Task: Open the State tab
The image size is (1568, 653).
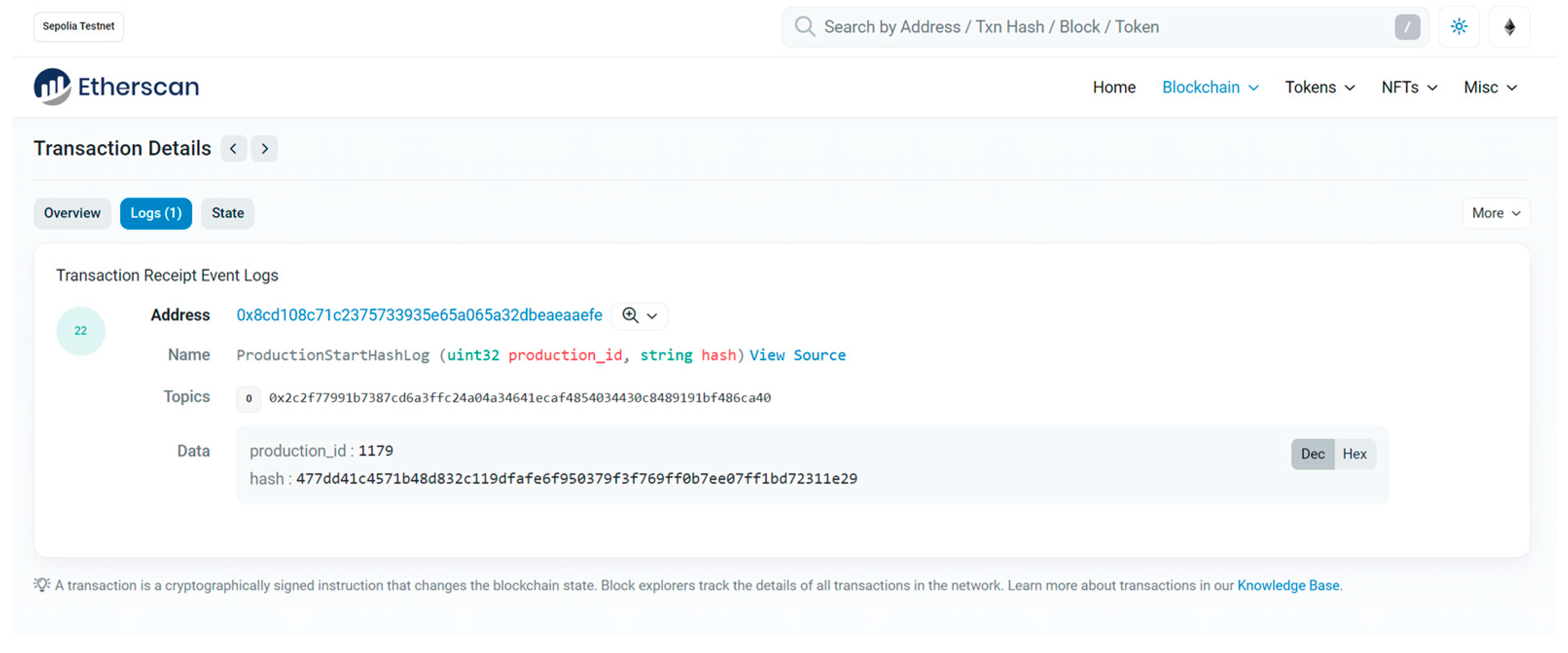Action: click(x=227, y=213)
